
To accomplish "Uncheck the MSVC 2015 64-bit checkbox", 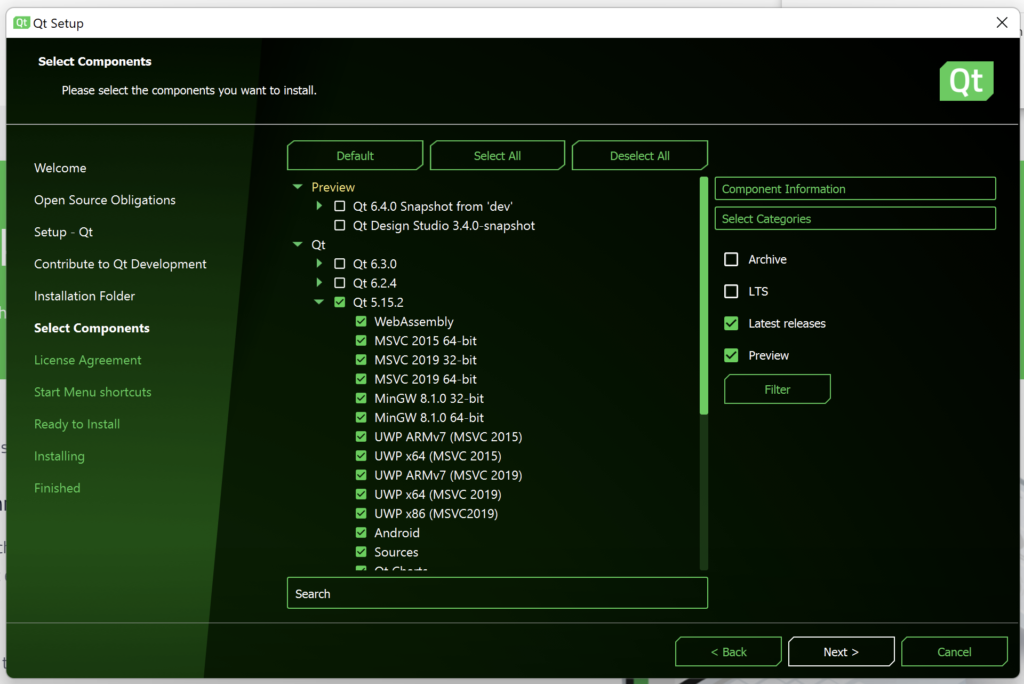I will (x=361, y=340).
